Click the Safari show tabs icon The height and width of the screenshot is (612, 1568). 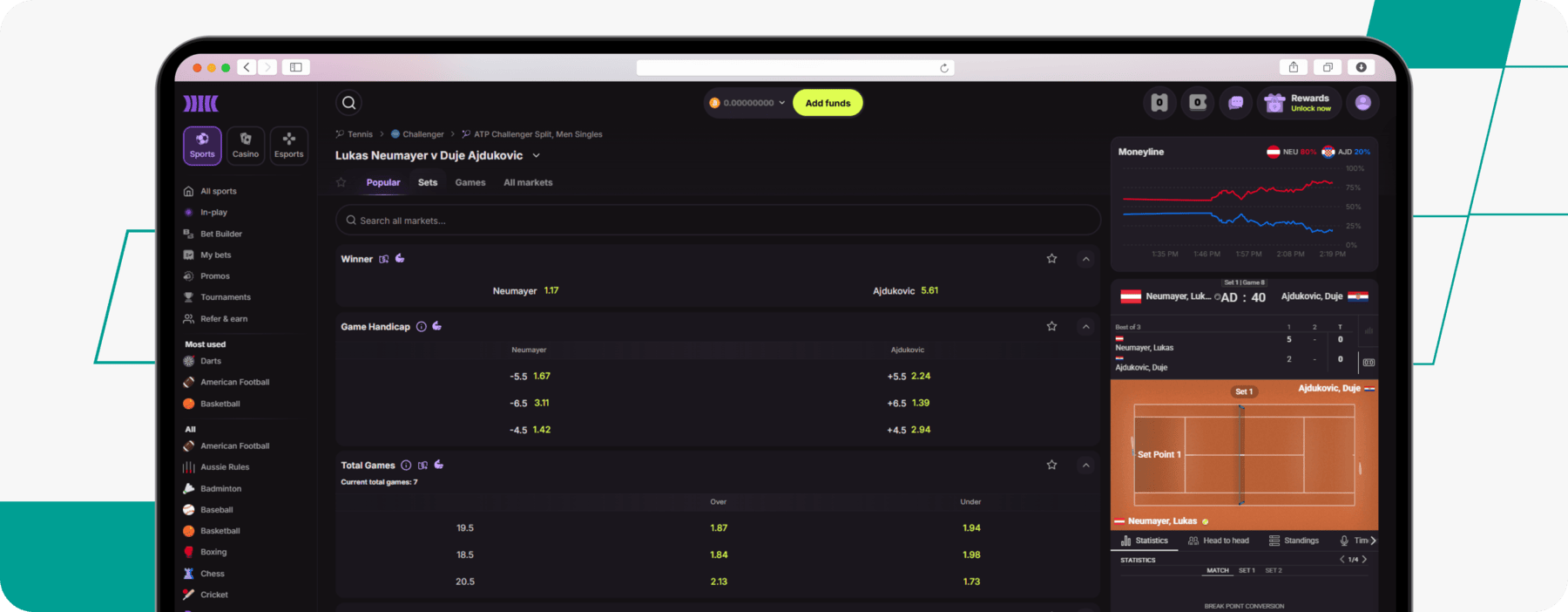click(1328, 67)
